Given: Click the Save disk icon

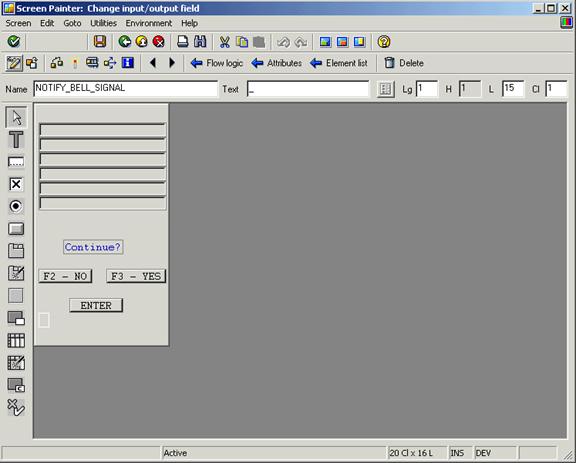Looking at the screenshot, I should coord(100,42).
